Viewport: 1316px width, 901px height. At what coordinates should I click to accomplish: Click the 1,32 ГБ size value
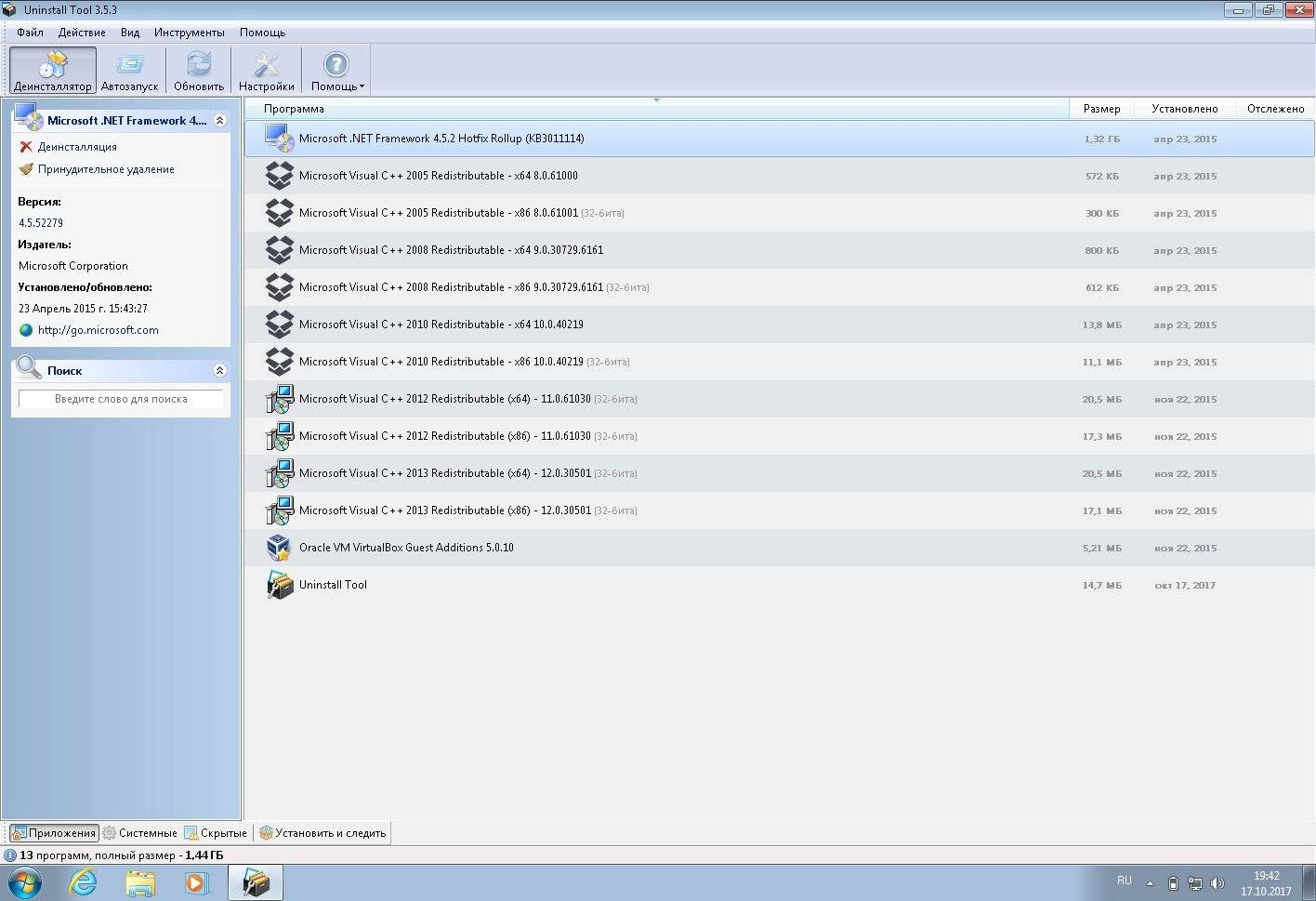tap(1101, 139)
